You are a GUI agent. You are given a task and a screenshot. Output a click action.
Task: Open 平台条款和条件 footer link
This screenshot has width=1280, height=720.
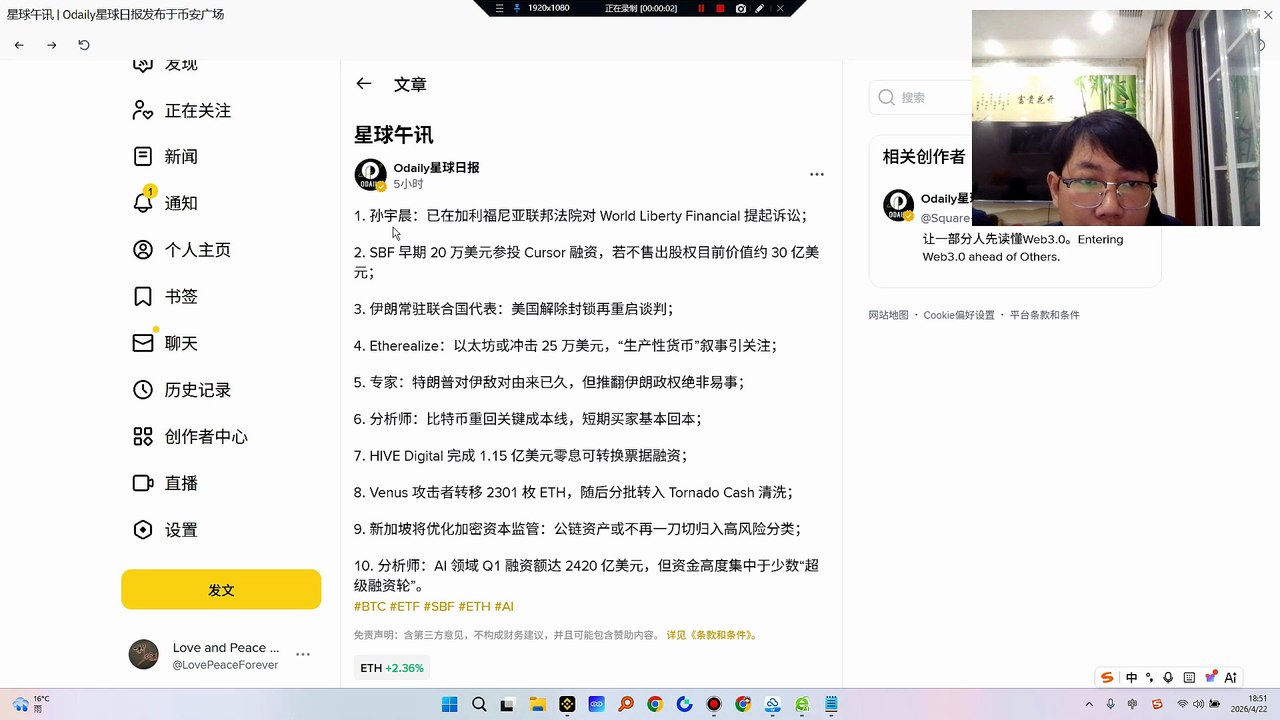(1044, 315)
